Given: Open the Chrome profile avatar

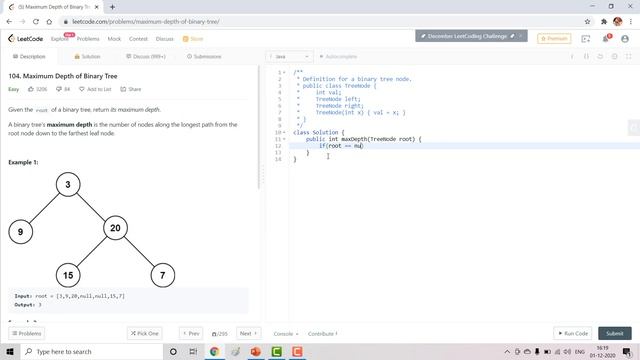Looking at the screenshot, I should (618, 22).
